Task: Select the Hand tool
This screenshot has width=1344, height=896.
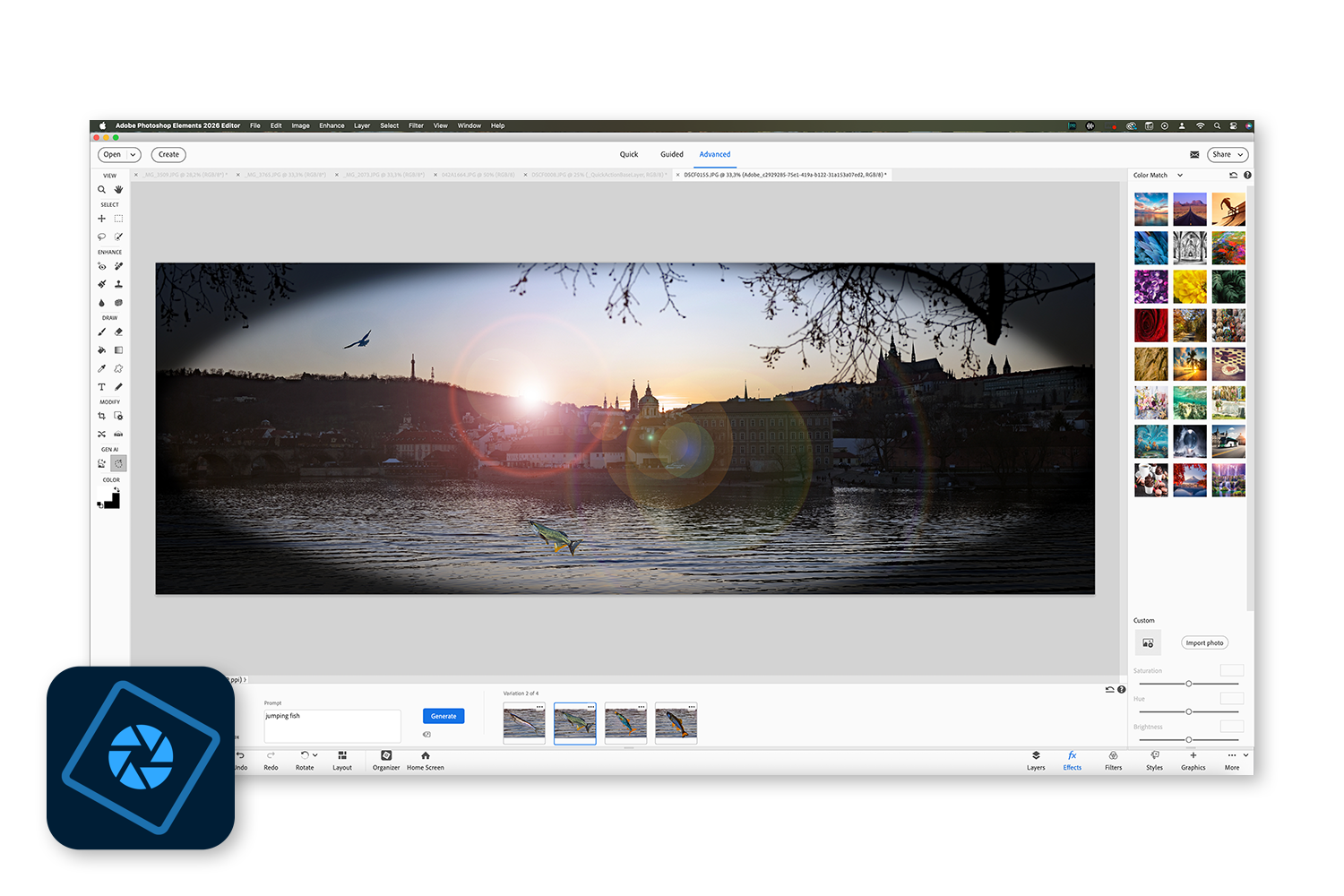Action: click(x=118, y=189)
